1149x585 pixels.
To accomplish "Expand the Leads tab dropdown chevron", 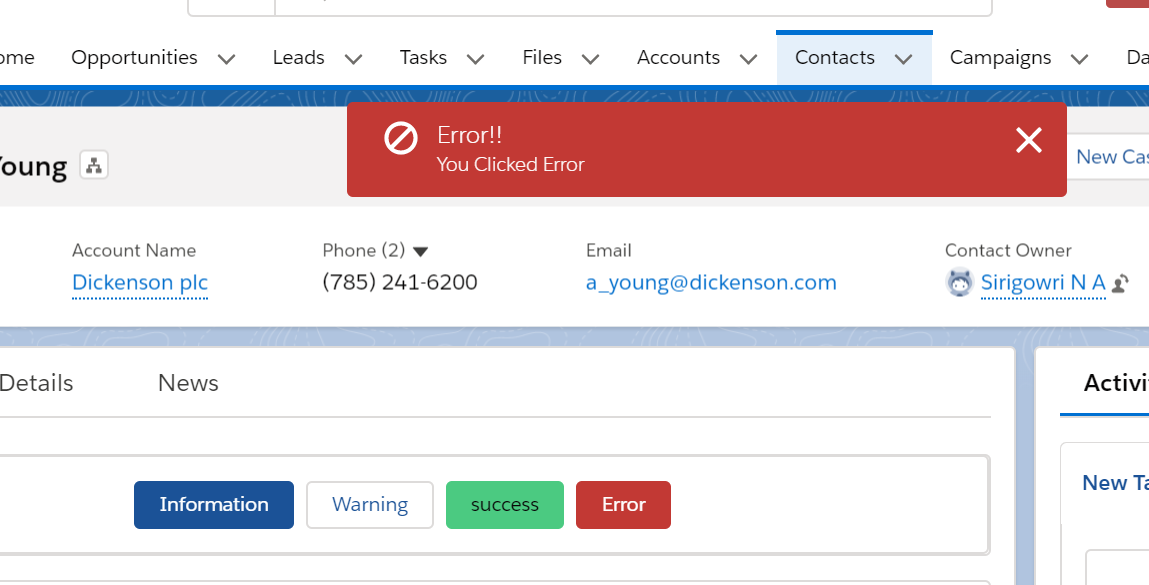I will point(353,59).
